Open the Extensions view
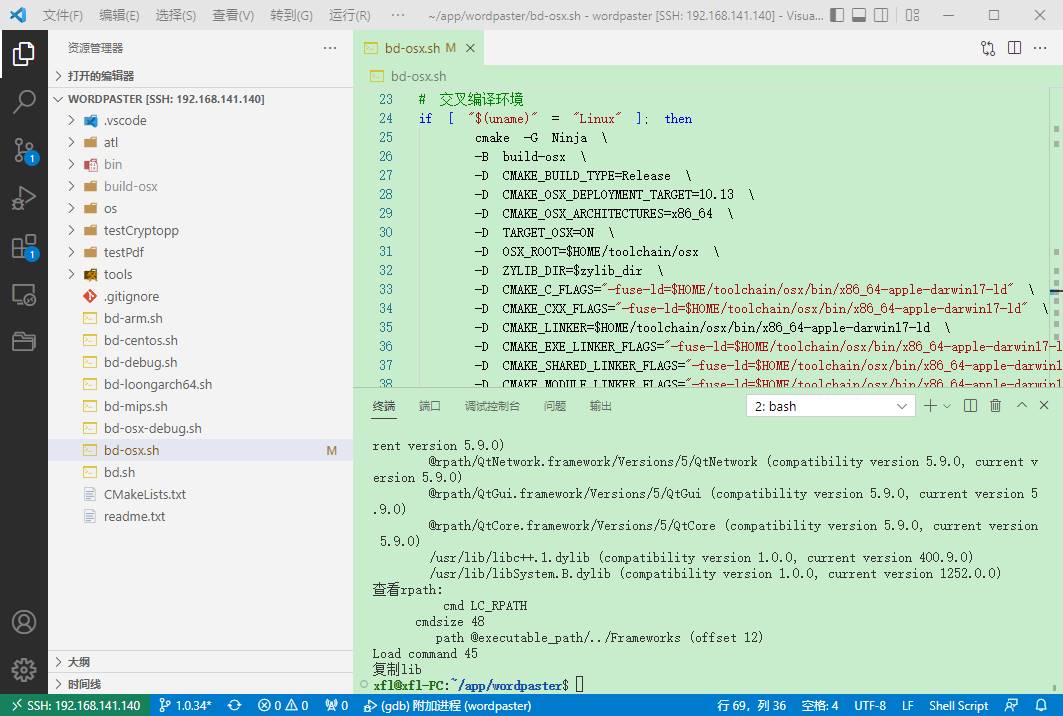 23,247
